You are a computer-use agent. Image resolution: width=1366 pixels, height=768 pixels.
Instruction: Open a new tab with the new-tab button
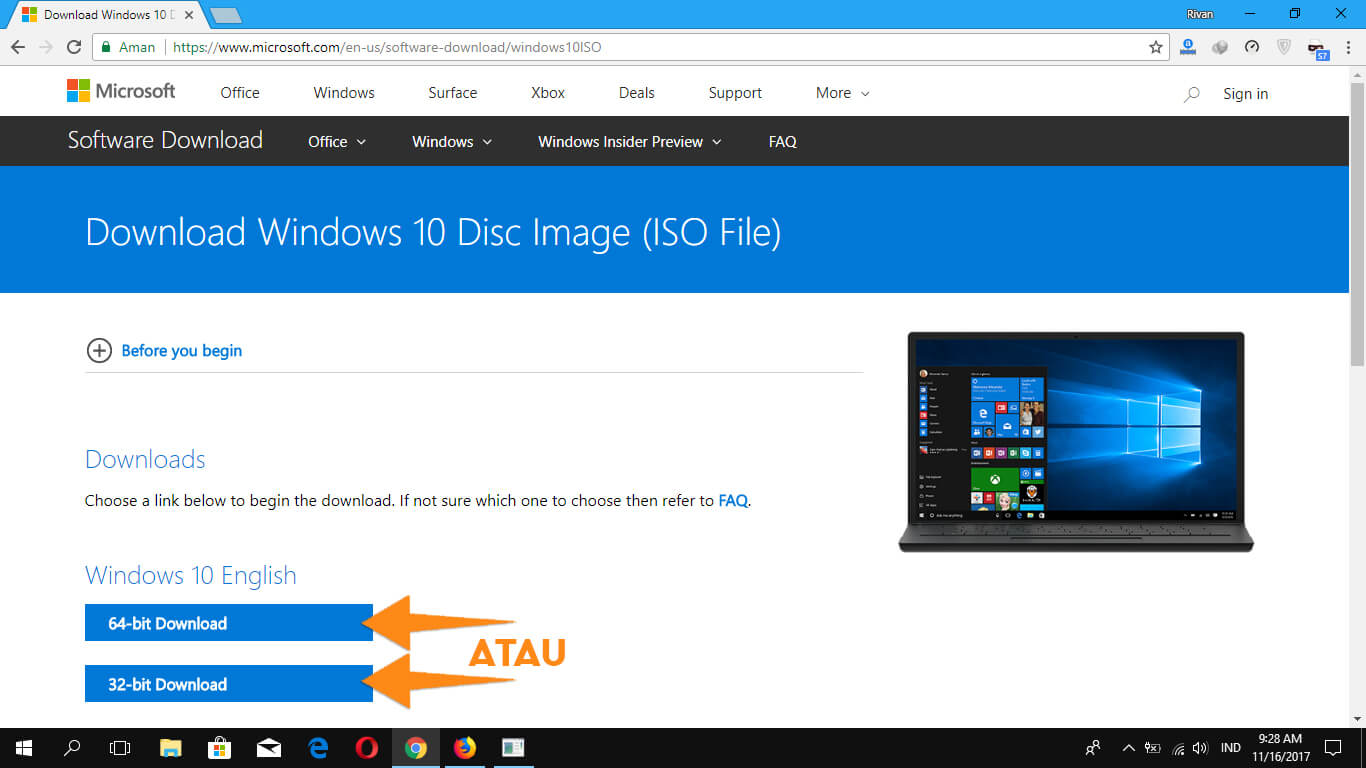click(x=226, y=16)
